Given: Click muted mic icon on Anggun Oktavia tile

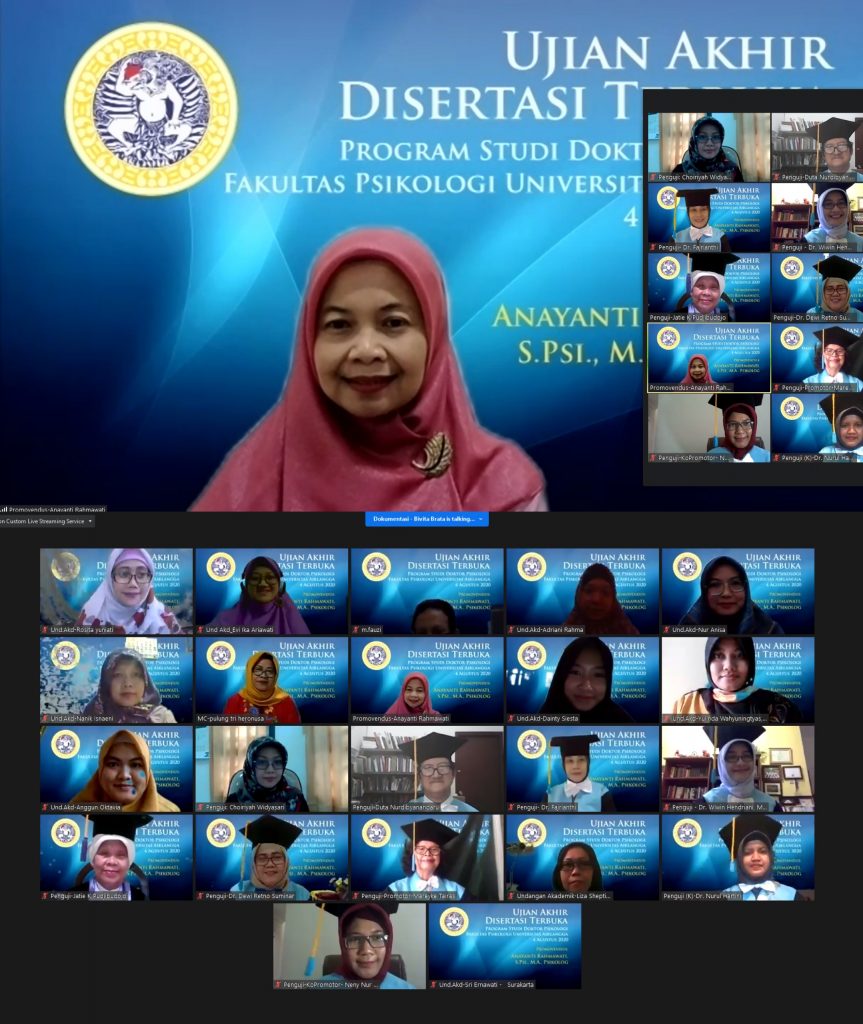Looking at the screenshot, I should (45, 806).
